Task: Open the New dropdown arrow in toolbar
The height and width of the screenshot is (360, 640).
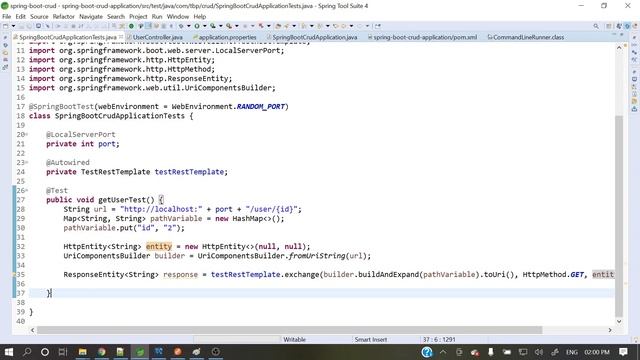Action: pos(13,26)
